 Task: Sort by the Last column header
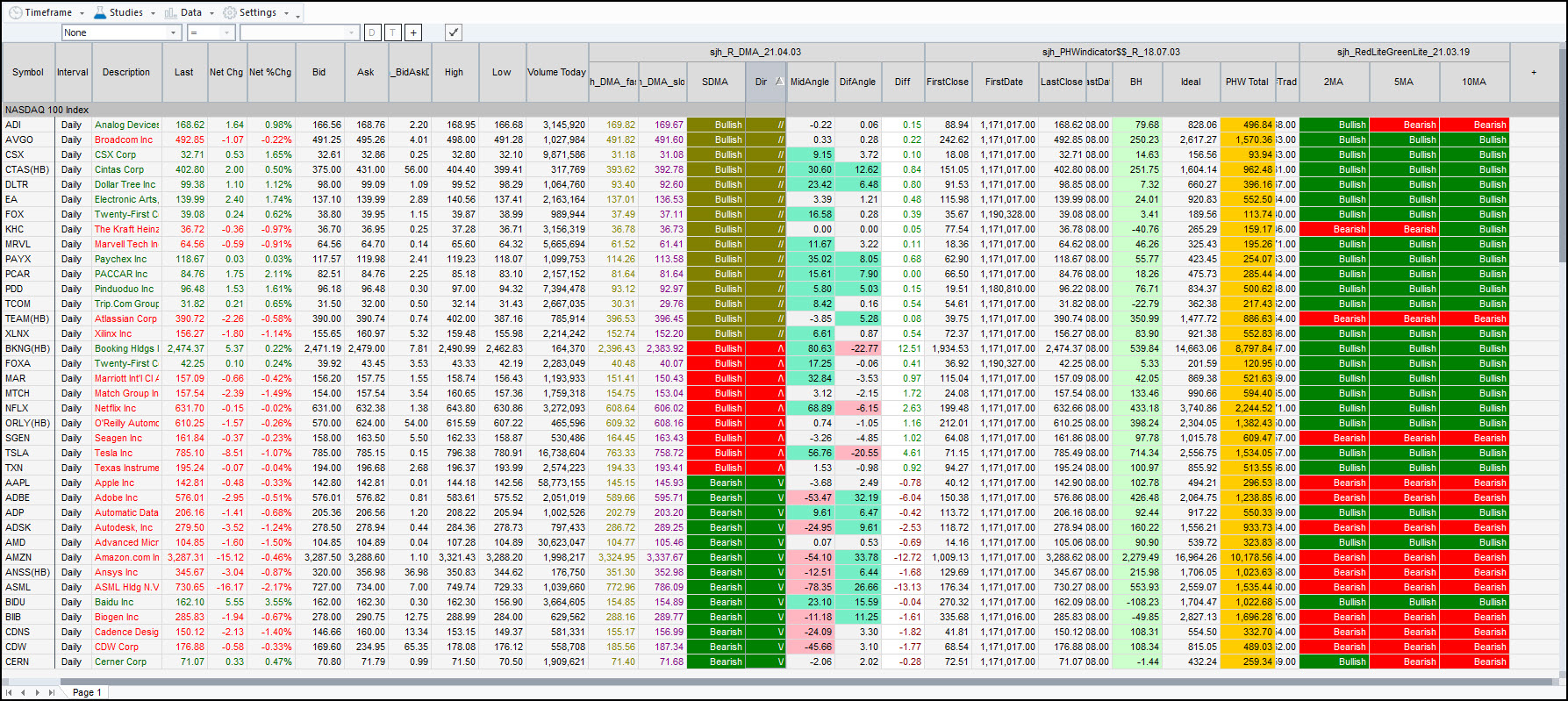point(184,72)
